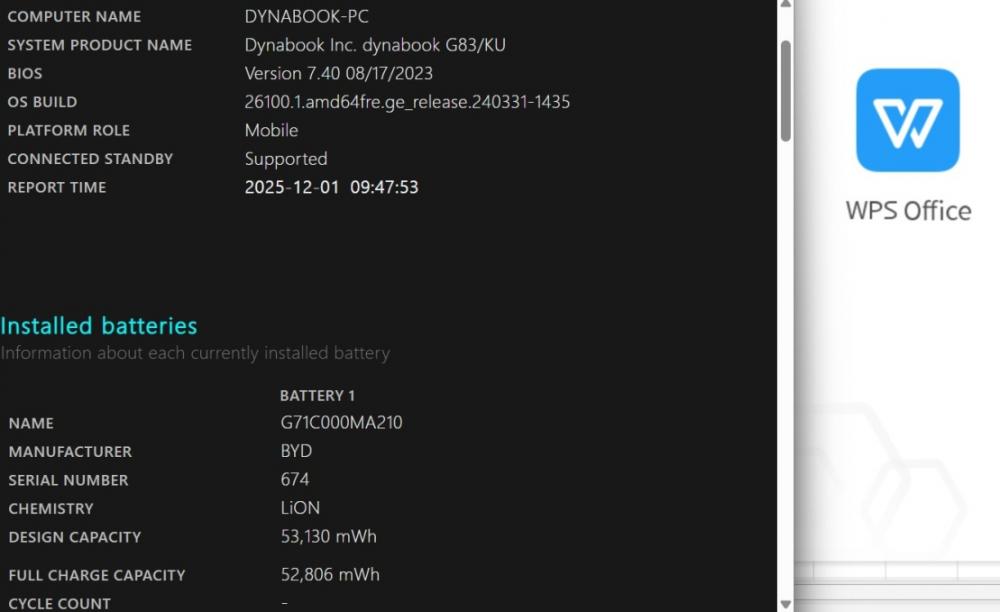Click the vertical scrollbar thumb
The width and height of the screenshot is (1000, 612).
(786, 91)
